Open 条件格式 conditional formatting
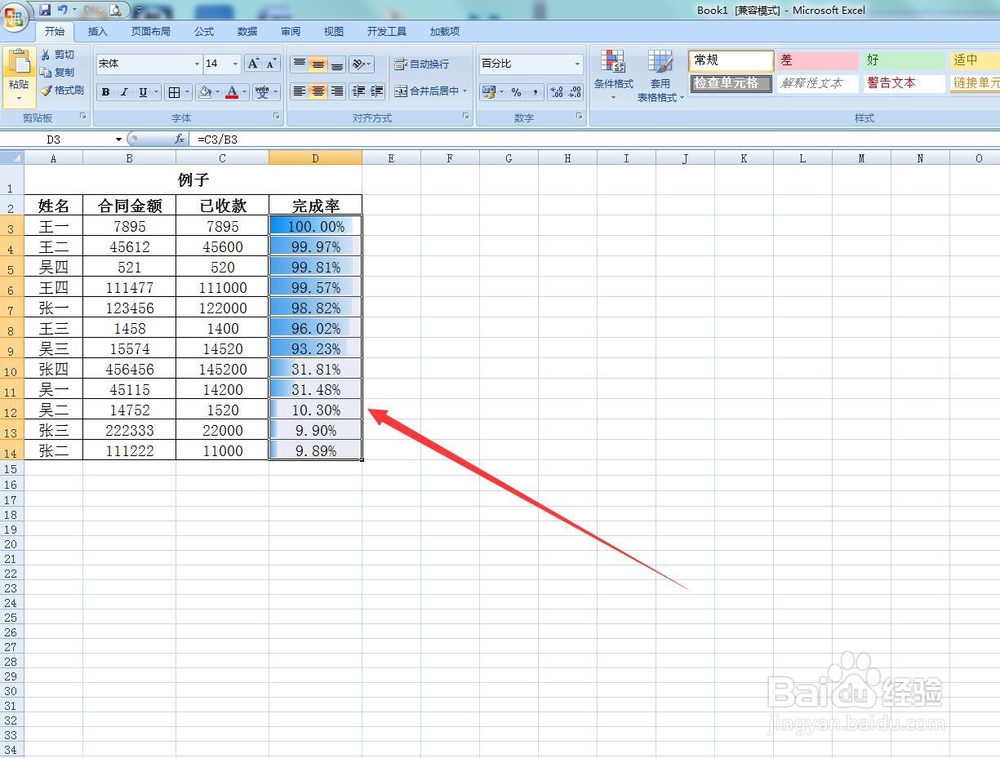Viewport: 1000px width, 758px height. 614,75
